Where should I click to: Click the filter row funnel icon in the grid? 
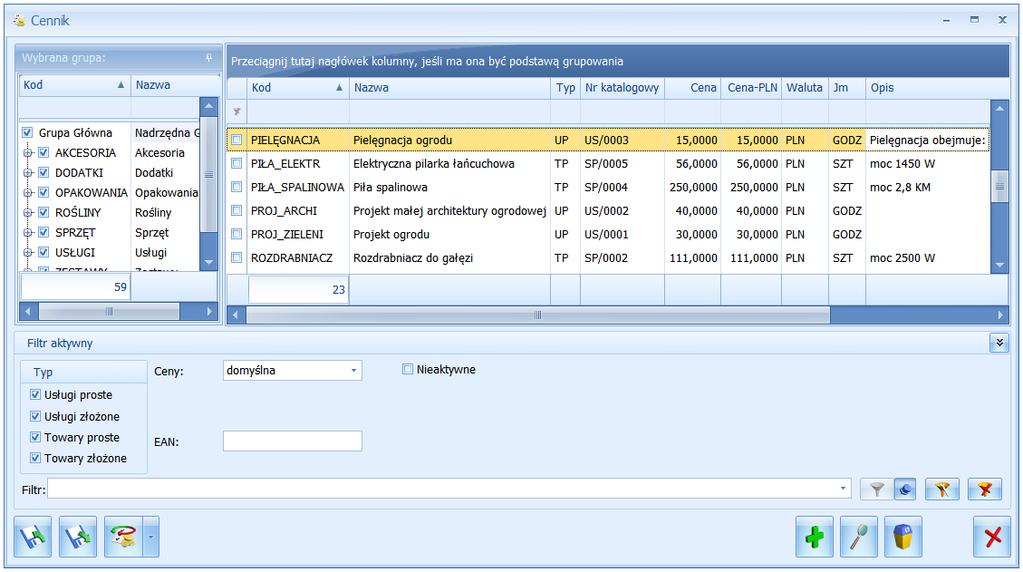(237, 112)
